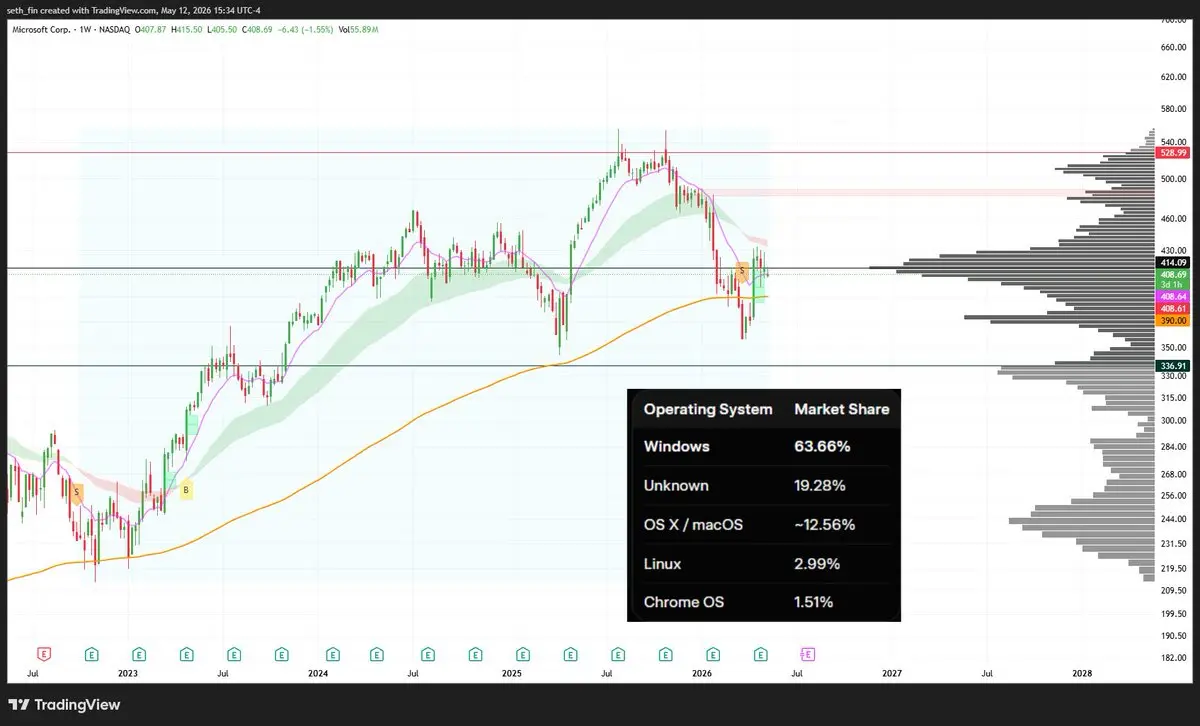Select the dark green 336.91 price label
This screenshot has width=1200, height=726.
[1172, 366]
